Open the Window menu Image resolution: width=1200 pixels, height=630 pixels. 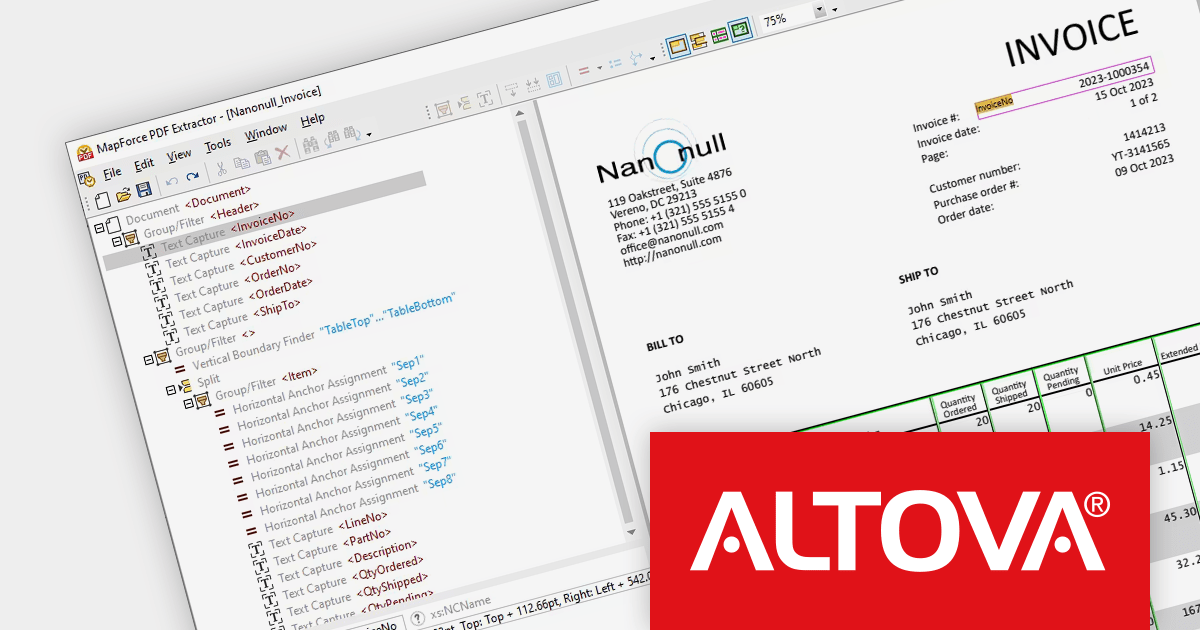pyautogui.click(x=266, y=130)
